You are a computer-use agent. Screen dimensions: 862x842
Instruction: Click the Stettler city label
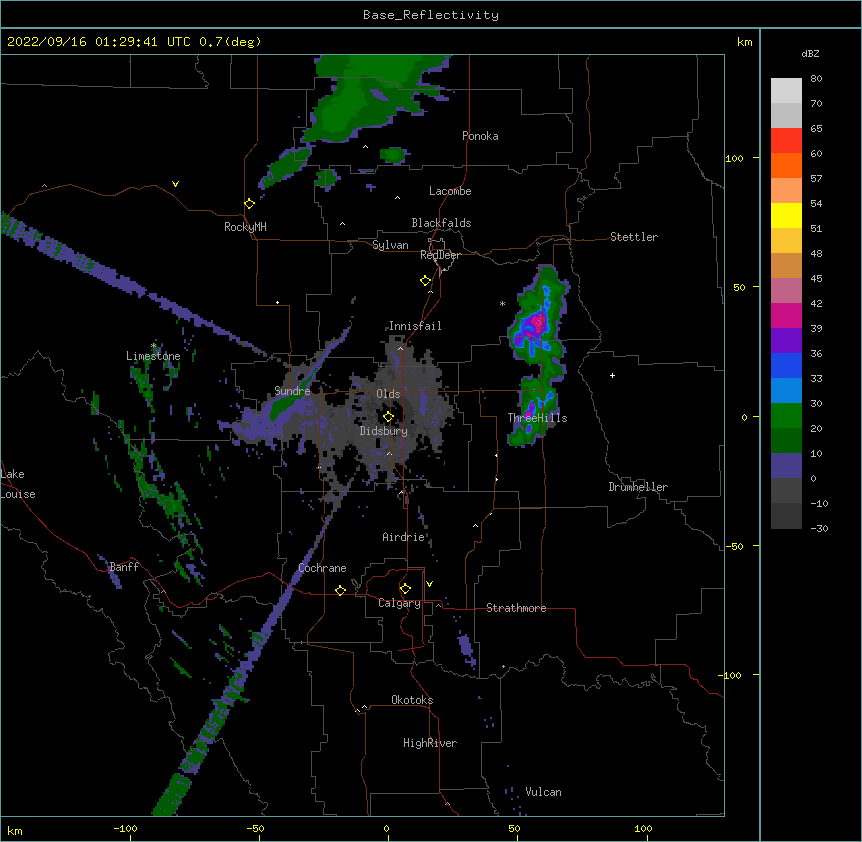633,237
